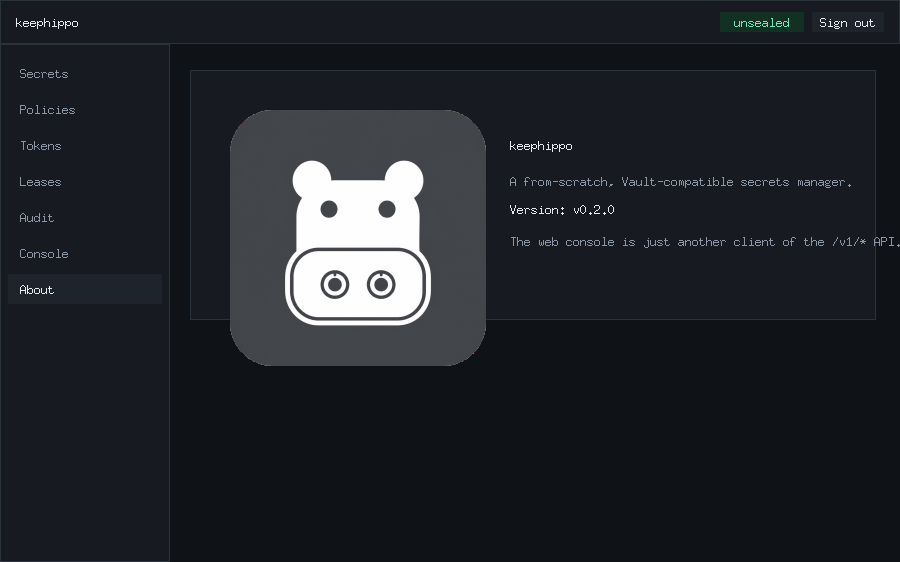Click the web console /v1/* API sentence
Screen dimensions: 900x562
click(x=704, y=242)
